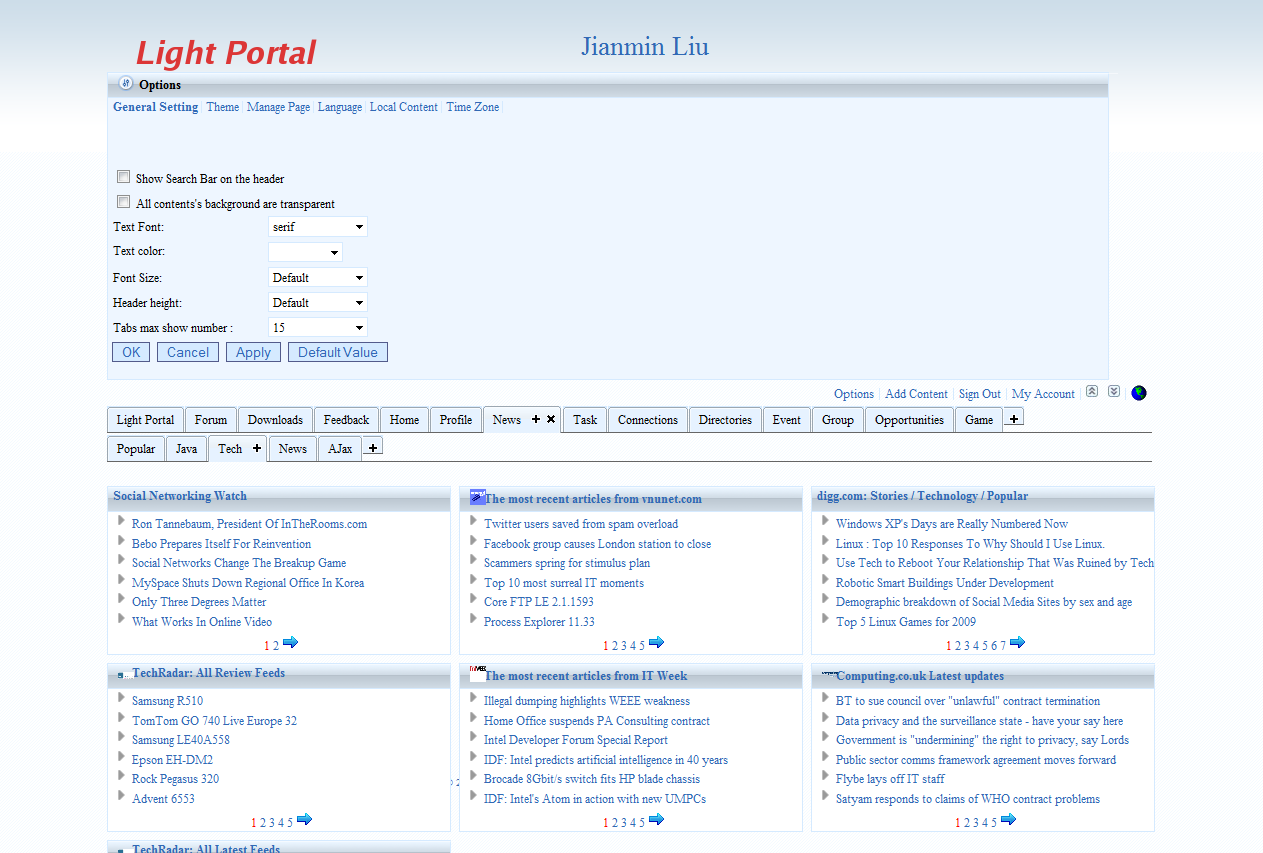This screenshot has height=853, width=1263.
Task: Add a new main tab after Game
Action: (x=1014, y=418)
